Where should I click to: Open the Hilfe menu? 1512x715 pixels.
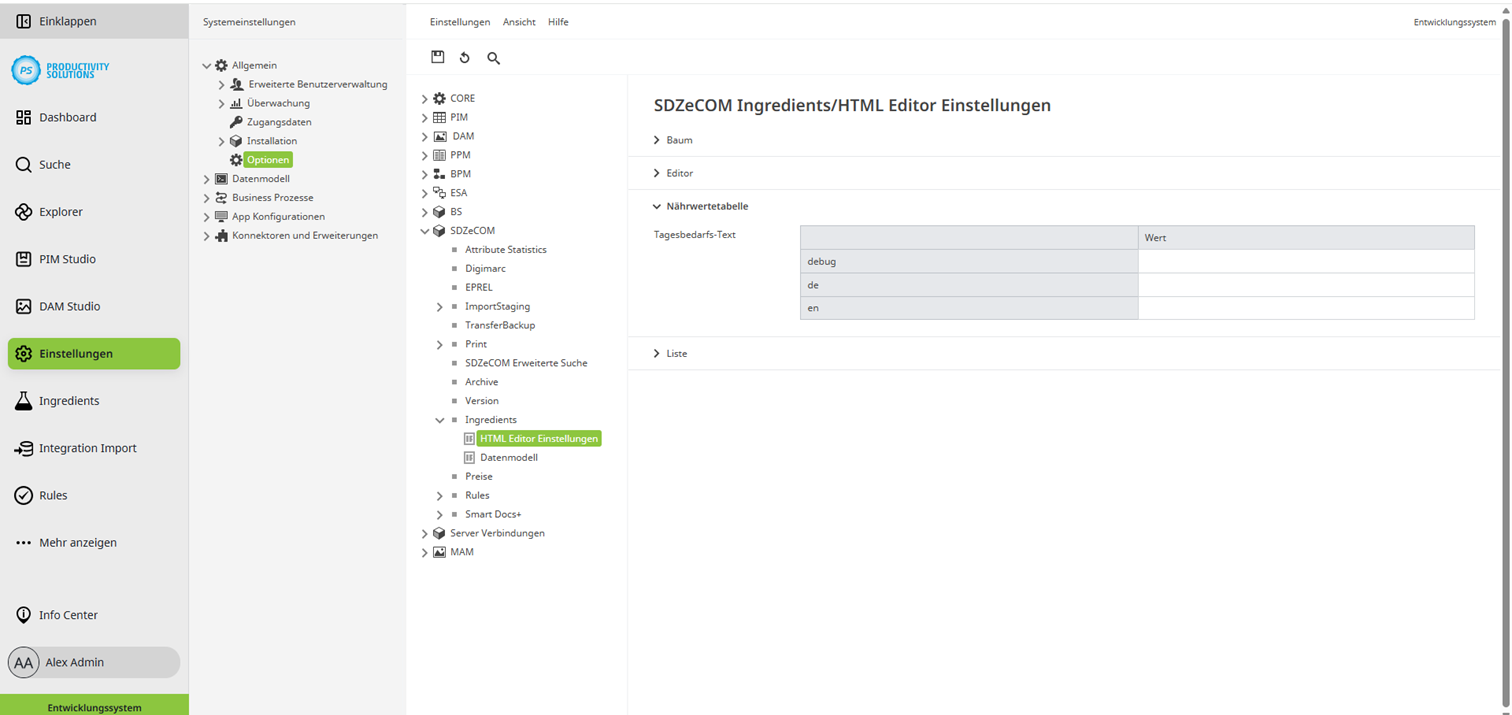(x=558, y=21)
